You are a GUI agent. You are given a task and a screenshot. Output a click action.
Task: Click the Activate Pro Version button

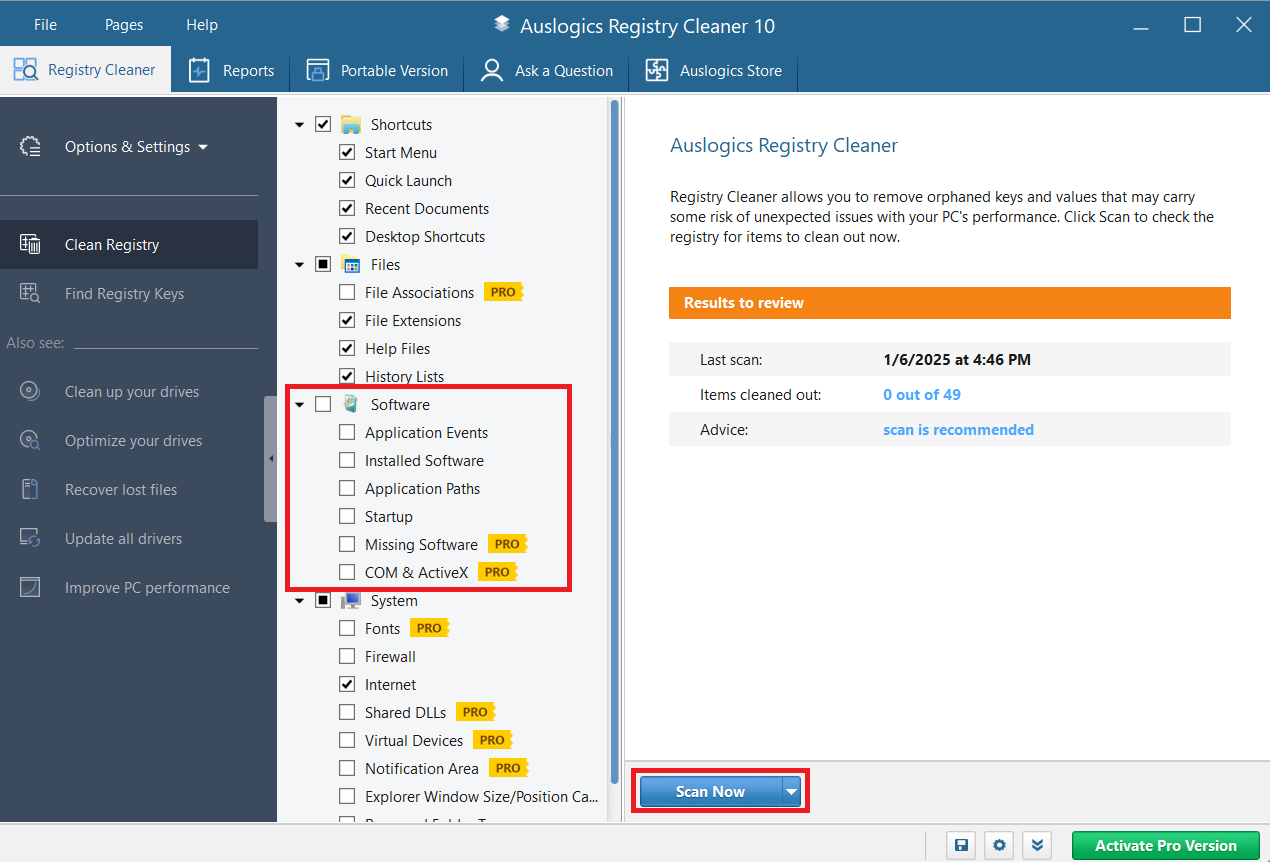[x=1165, y=845]
